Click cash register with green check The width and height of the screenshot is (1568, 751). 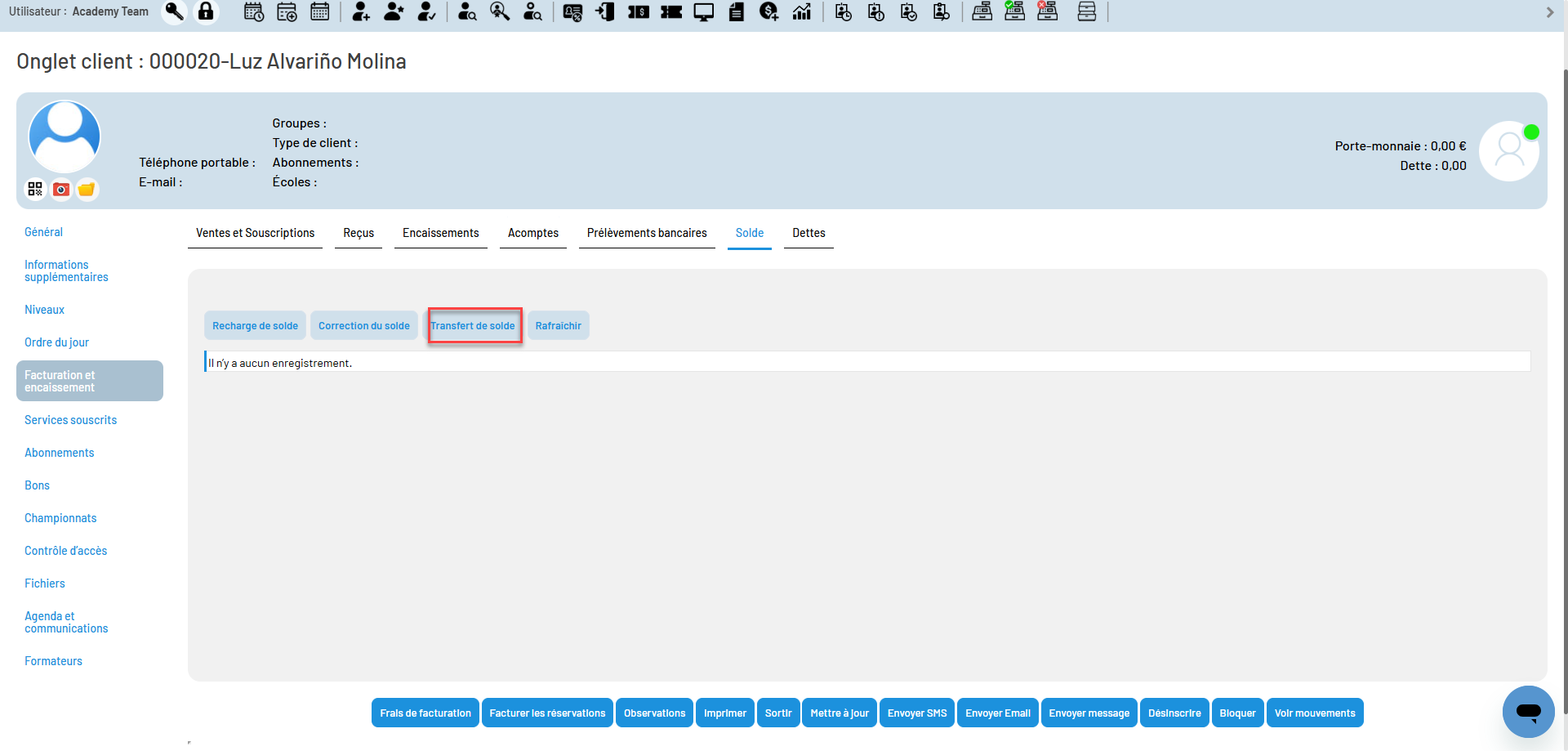pyautogui.click(x=1014, y=11)
